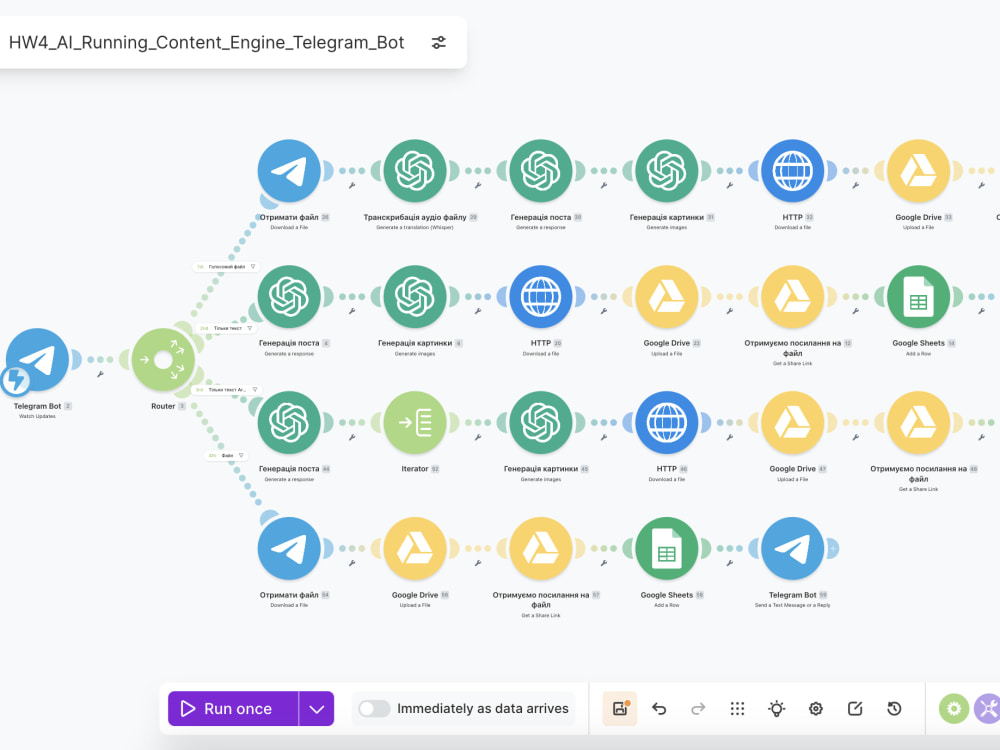Click the Watch Updates subtitle under Telegram Bot
Screen dimensions: 1000x750
click(38, 416)
